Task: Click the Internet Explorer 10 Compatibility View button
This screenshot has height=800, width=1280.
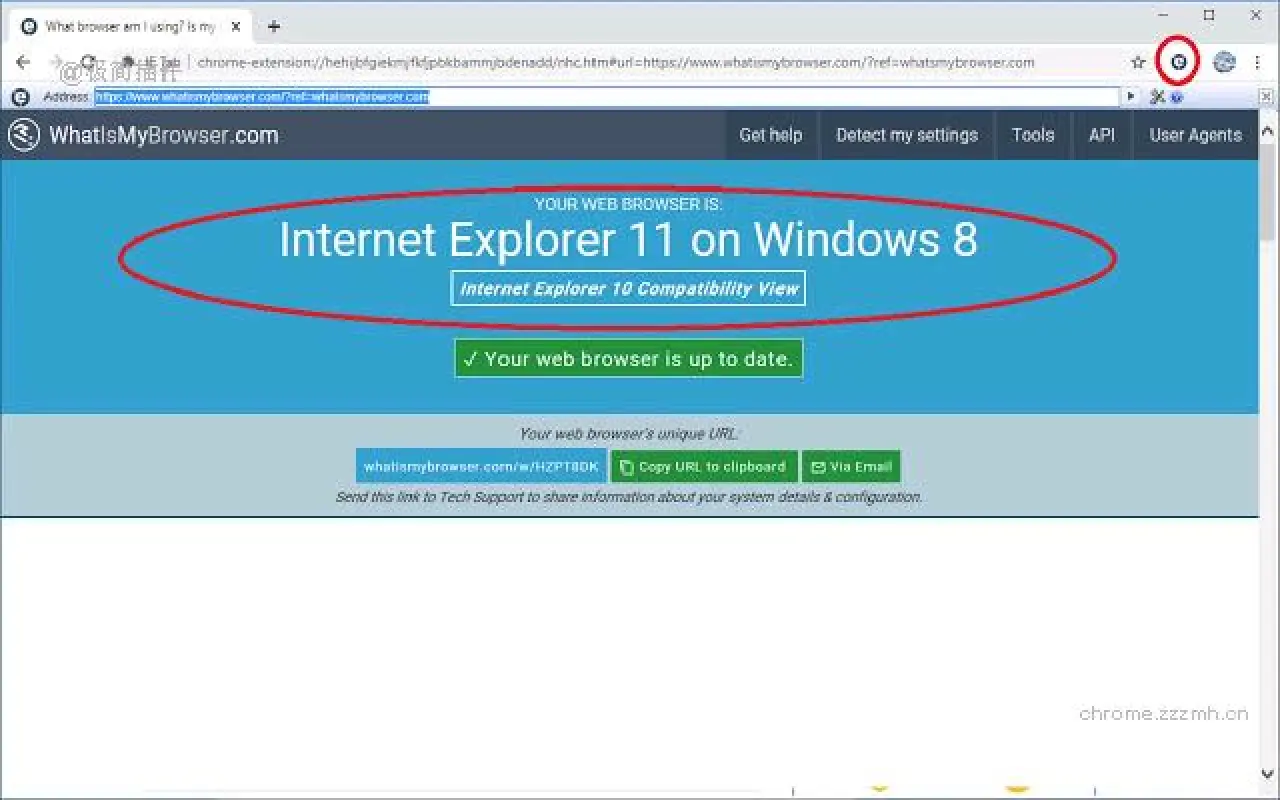Action: 628,288
